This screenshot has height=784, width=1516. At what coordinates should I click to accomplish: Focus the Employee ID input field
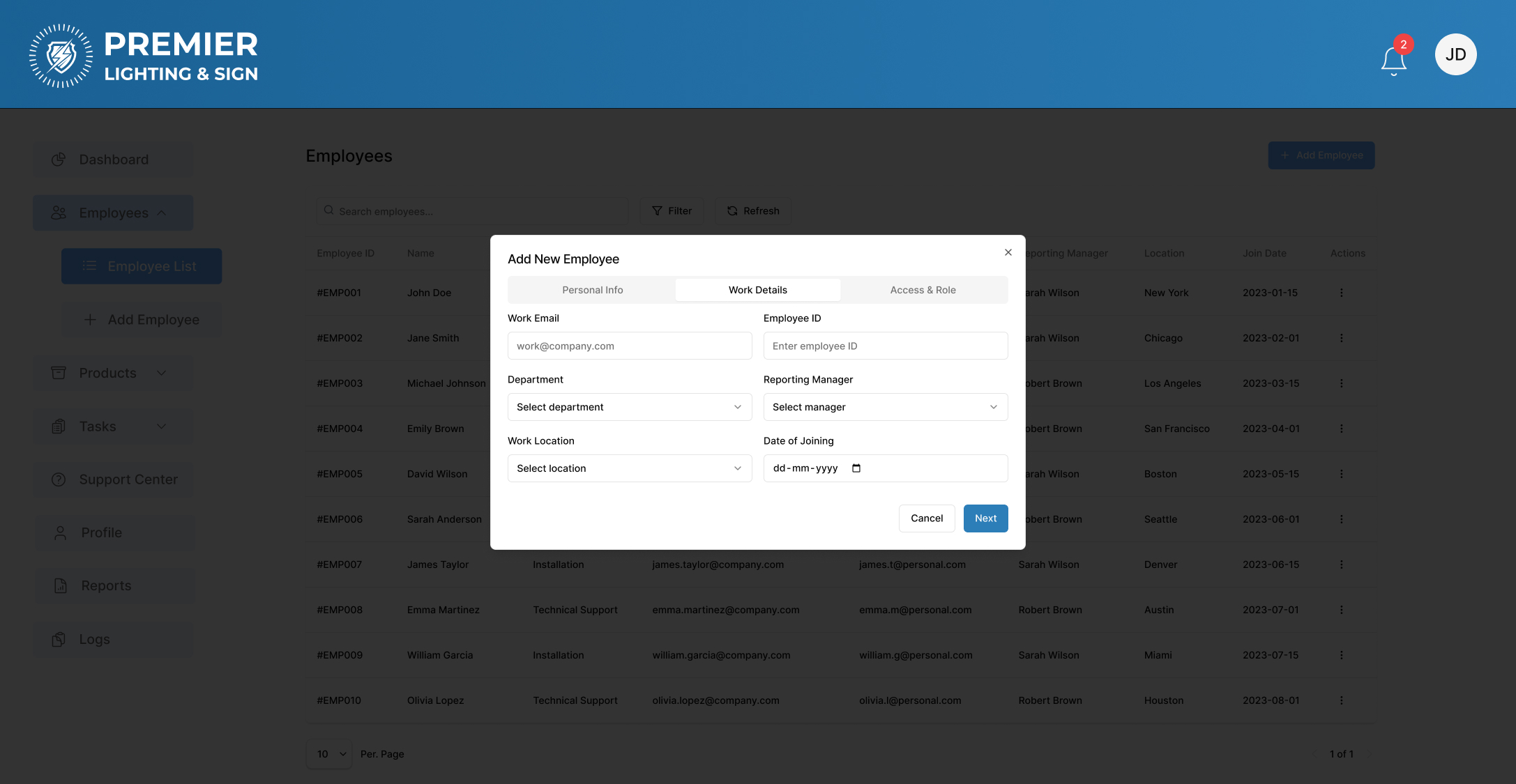[x=885, y=346]
